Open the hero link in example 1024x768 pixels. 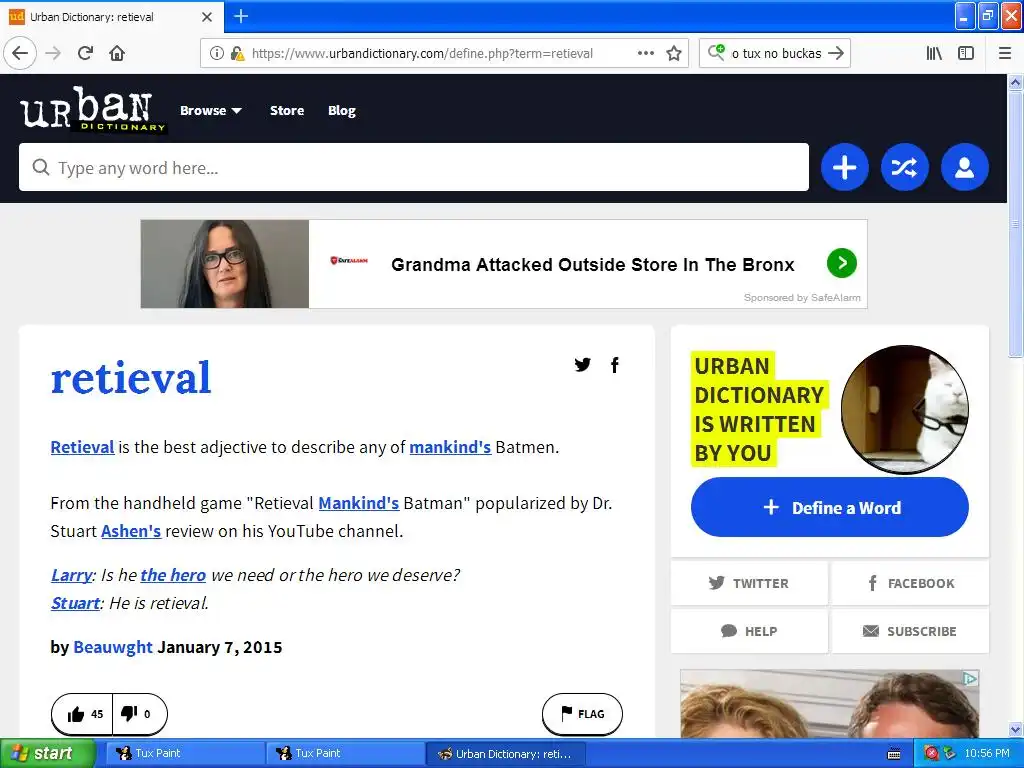click(x=173, y=575)
